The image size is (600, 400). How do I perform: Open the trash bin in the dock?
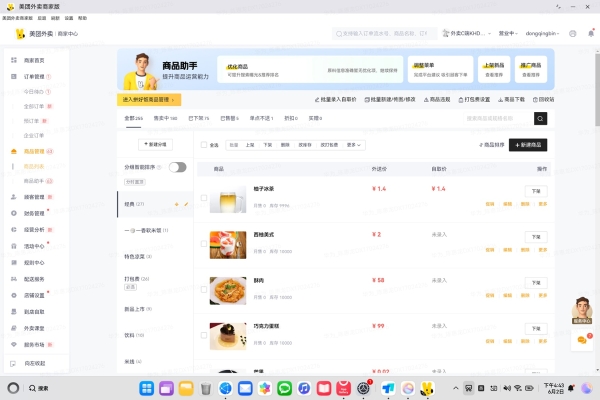[205, 389]
